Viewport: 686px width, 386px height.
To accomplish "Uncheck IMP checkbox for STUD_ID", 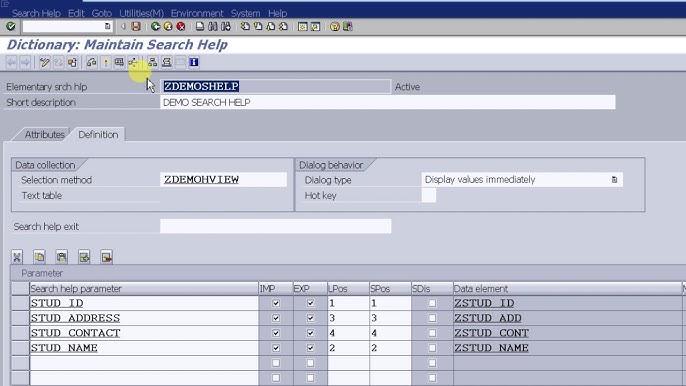I will tap(276, 303).
